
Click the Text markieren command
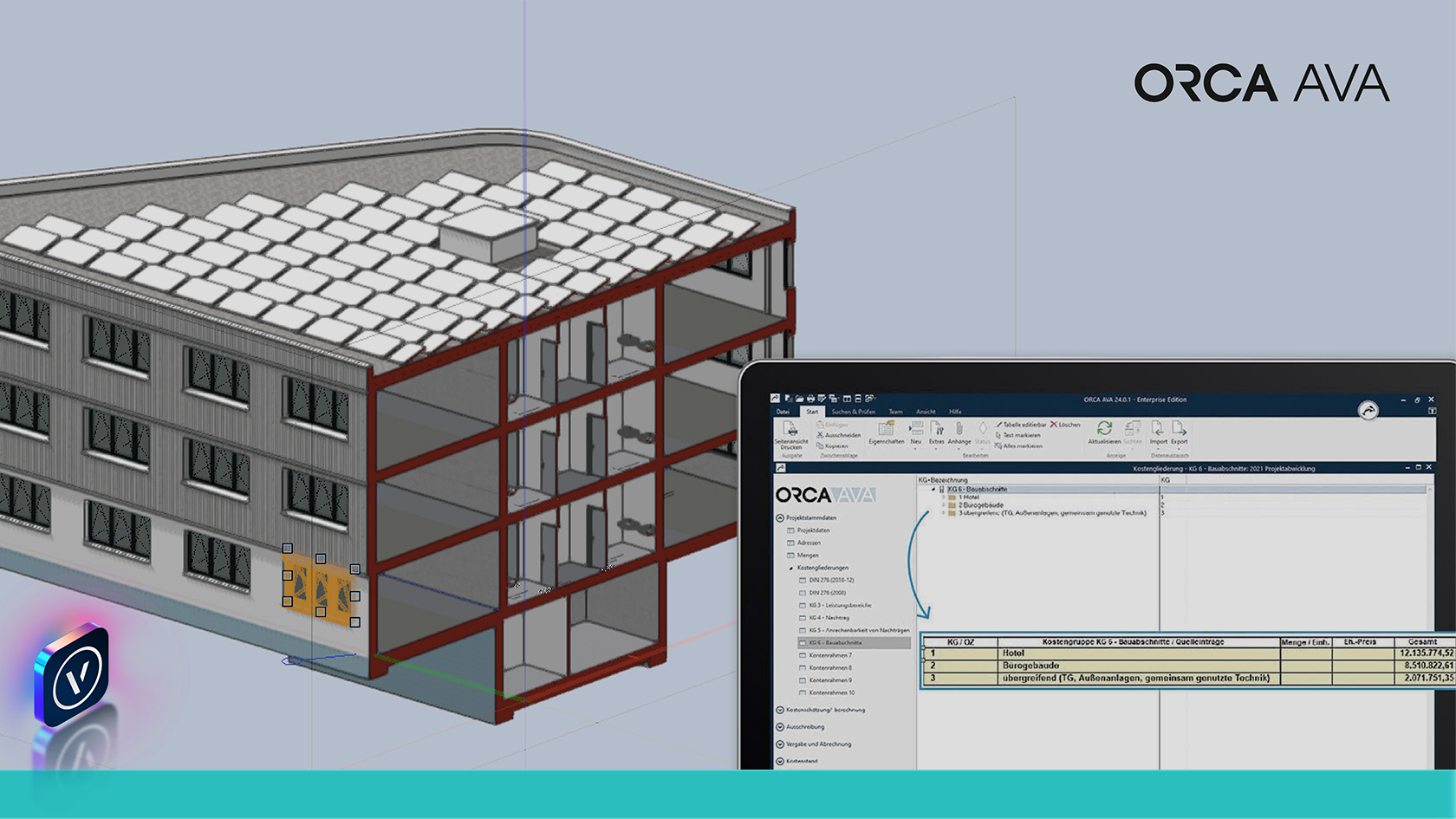coord(1017,435)
